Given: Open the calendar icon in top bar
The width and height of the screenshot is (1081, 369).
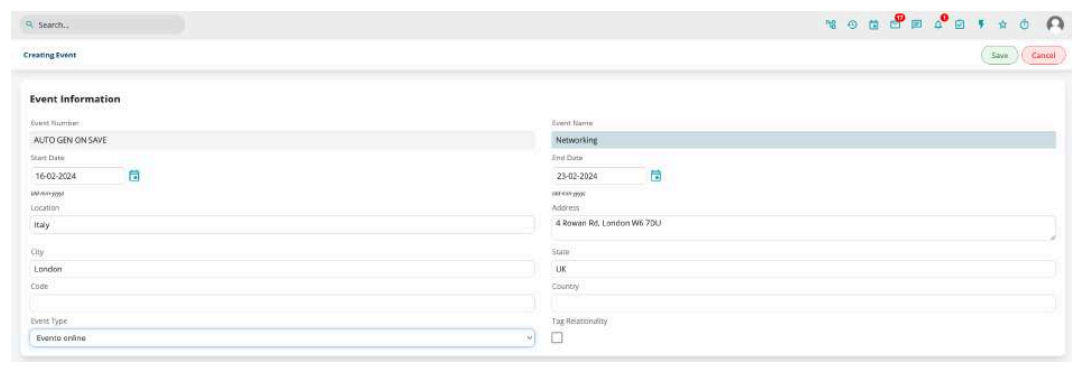Looking at the screenshot, I should pyautogui.click(x=873, y=25).
